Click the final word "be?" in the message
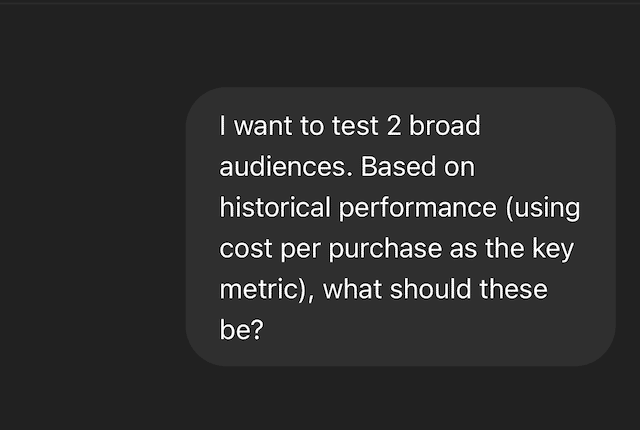The width and height of the screenshot is (640, 430). coord(241,330)
